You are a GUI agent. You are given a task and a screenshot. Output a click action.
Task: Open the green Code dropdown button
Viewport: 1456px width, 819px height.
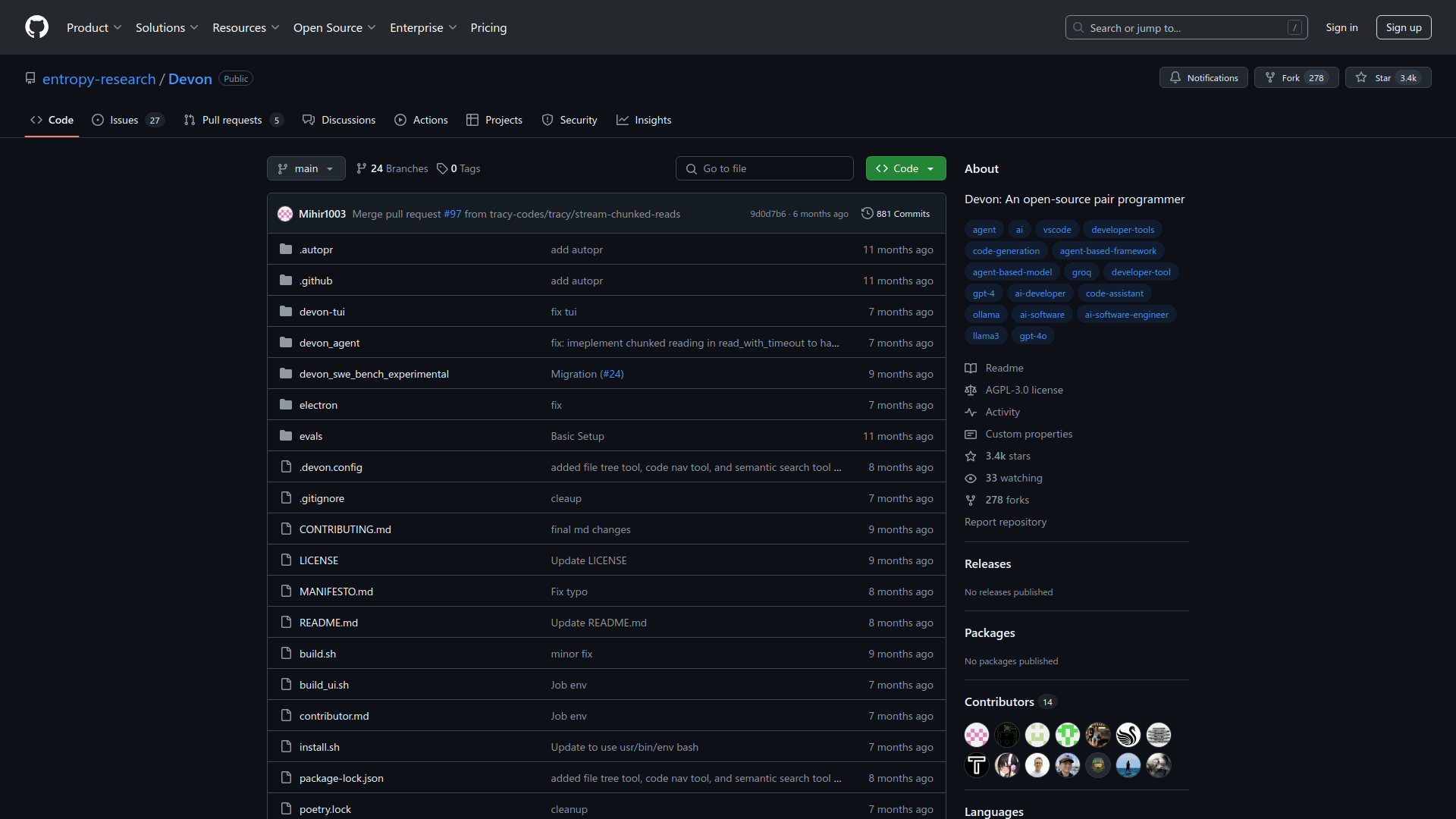point(905,168)
